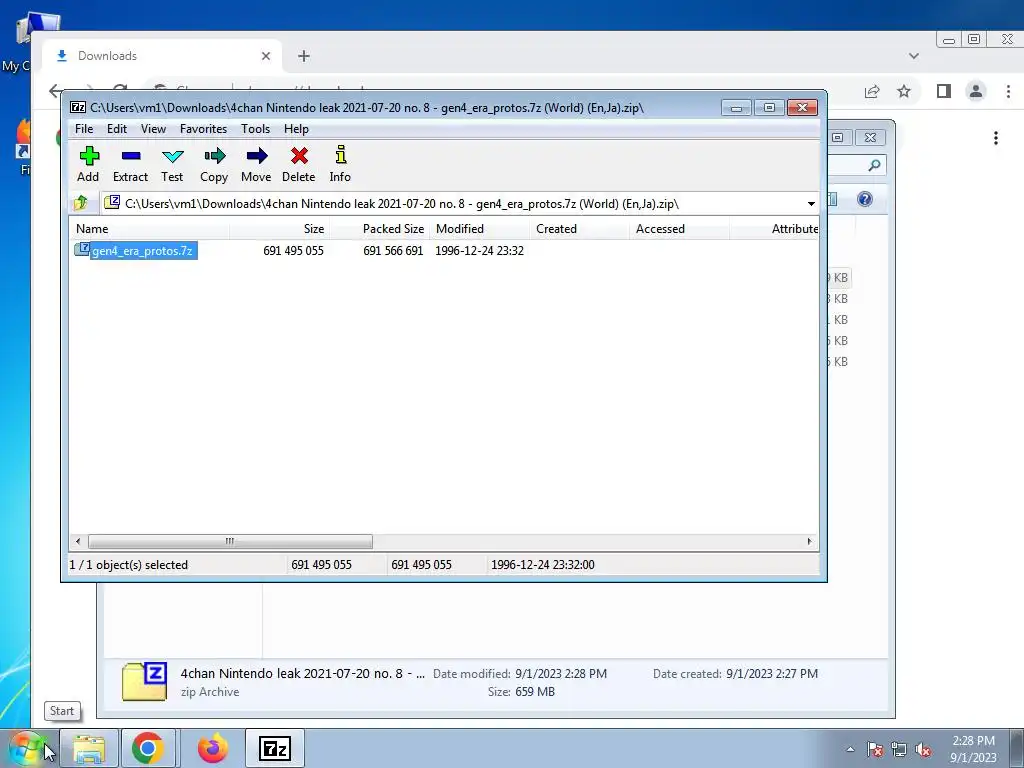
Task: Open Chrome from the taskbar
Action: tap(148, 749)
